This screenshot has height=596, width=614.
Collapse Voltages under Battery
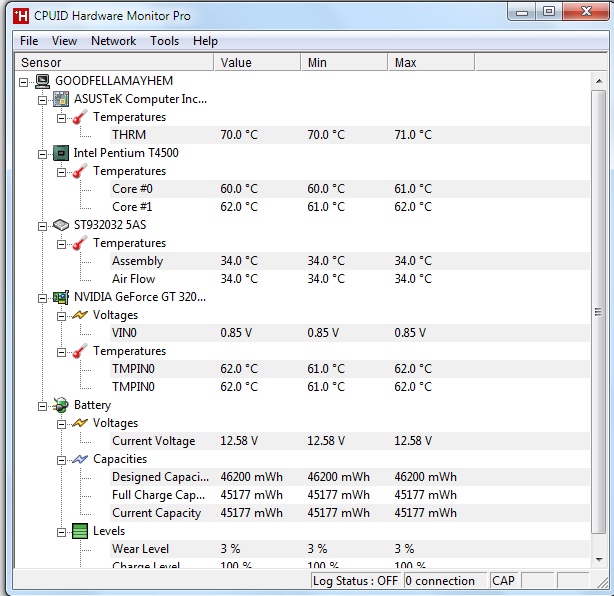coord(61,424)
